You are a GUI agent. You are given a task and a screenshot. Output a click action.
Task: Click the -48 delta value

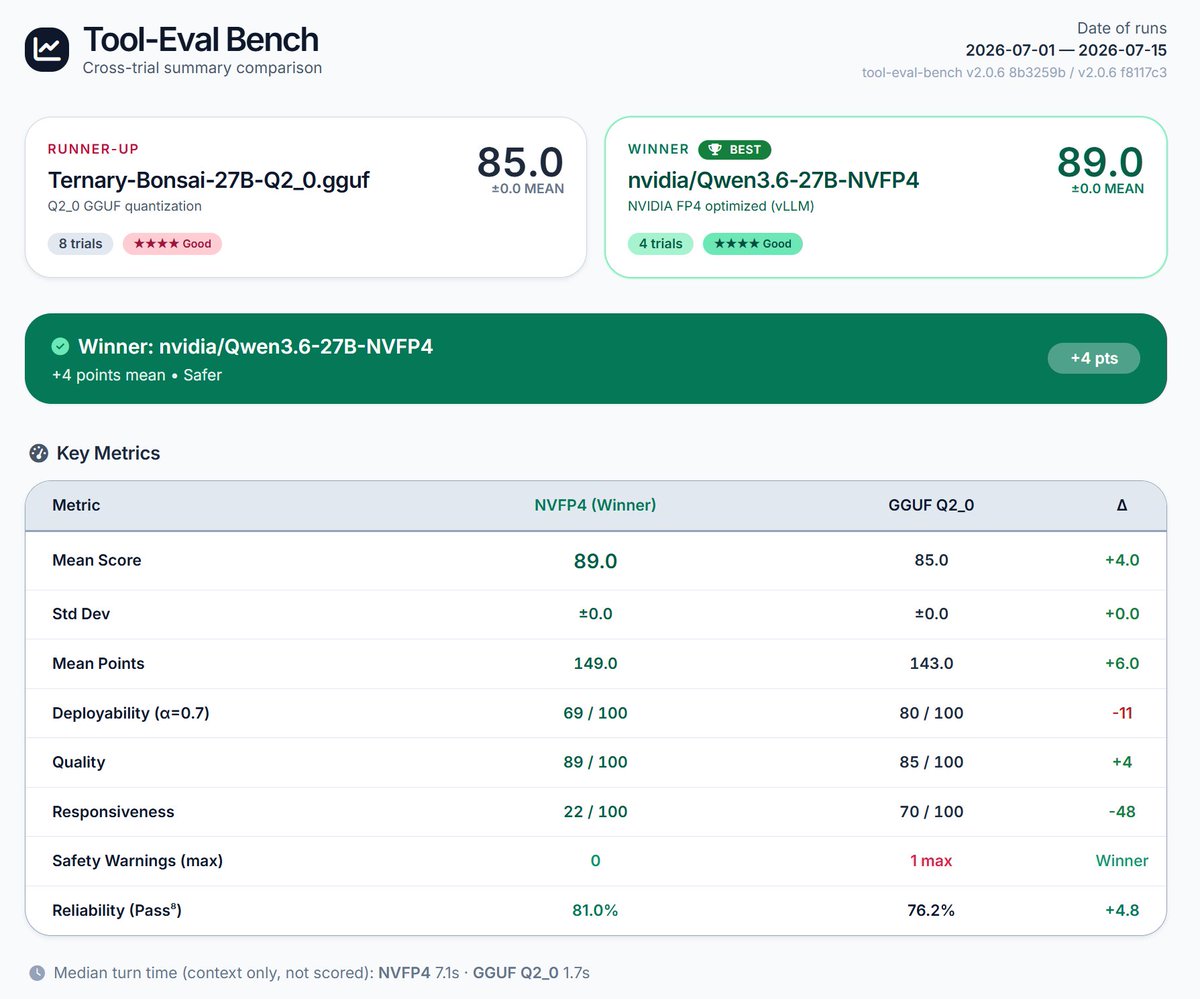(x=1122, y=812)
